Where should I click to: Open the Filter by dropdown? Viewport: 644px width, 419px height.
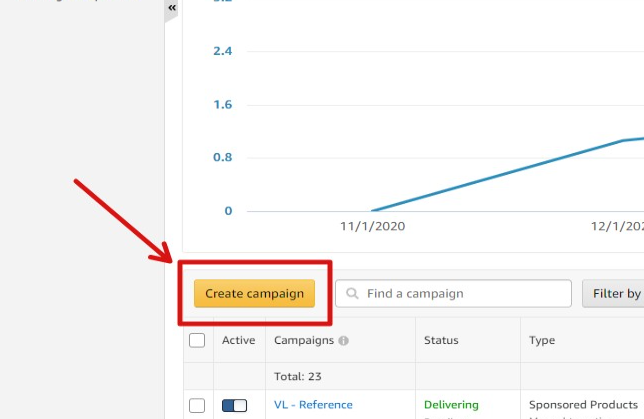click(613, 293)
